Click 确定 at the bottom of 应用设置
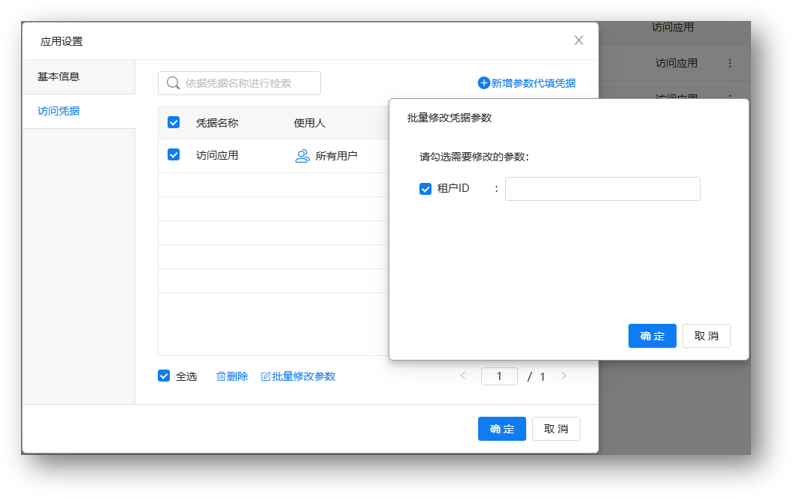793x497 pixels. pyautogui.click(x=502, y=429)
